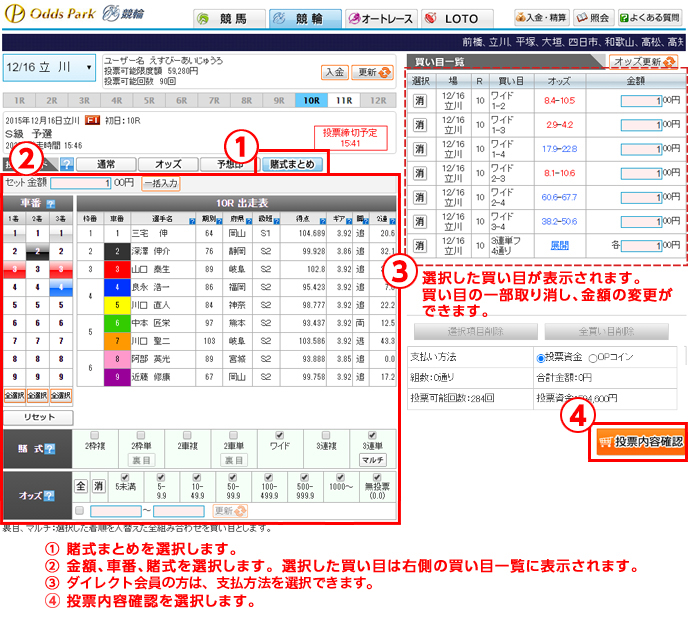Open 府県 column help icon
This screenshot has height=627, width=688.
(249, 221)
